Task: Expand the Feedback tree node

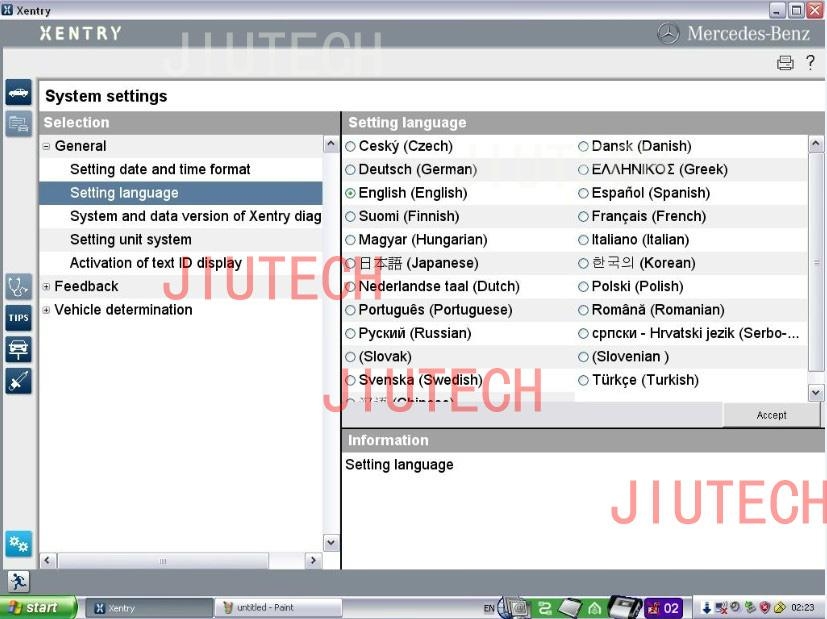Action: click(46, 287)
